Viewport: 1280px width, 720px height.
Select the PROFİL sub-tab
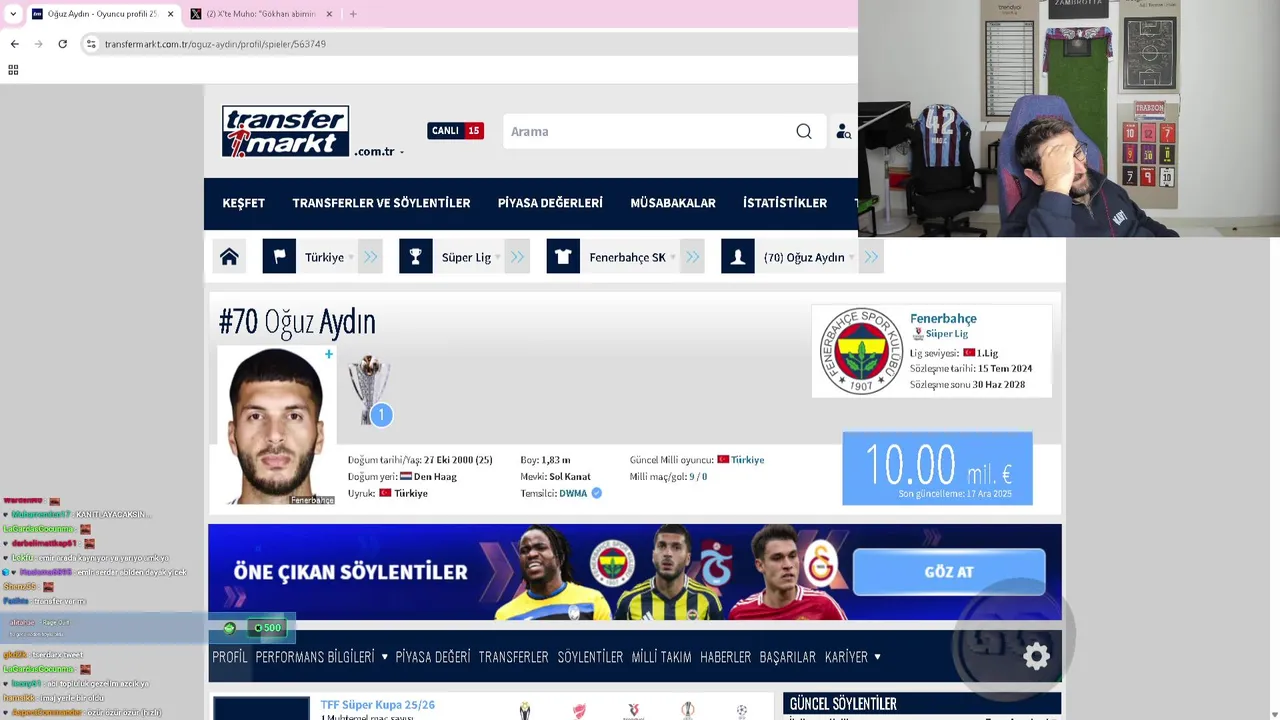coord(230,657)
